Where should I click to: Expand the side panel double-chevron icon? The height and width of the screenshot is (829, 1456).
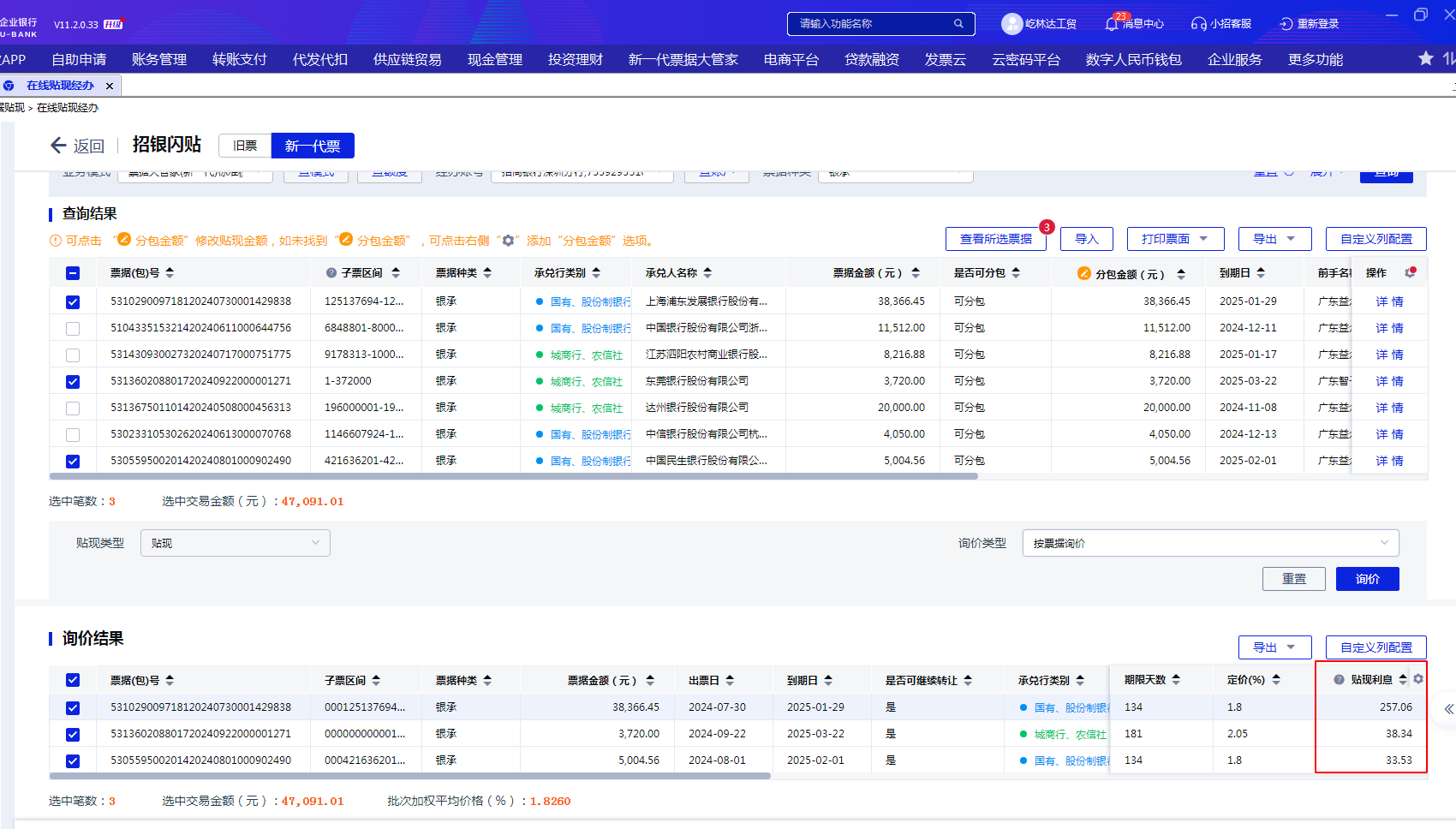pos(1448,709)
